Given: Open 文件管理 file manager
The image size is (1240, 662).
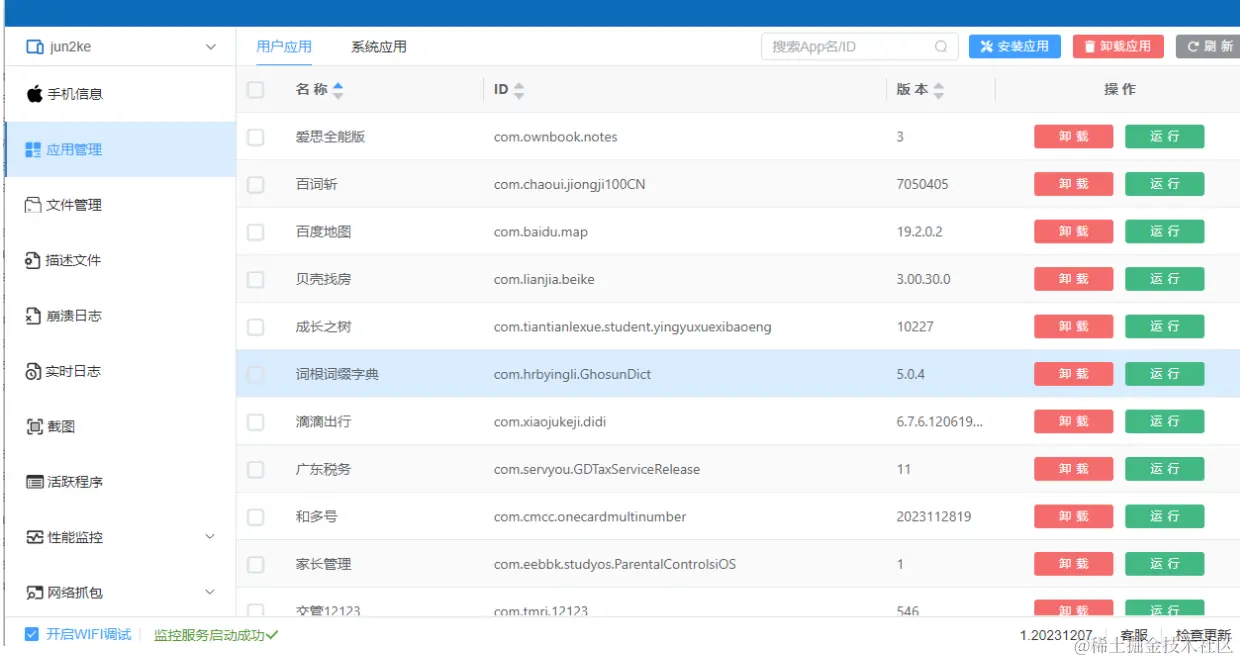Looking at the screenshot, I should [63, 205].
